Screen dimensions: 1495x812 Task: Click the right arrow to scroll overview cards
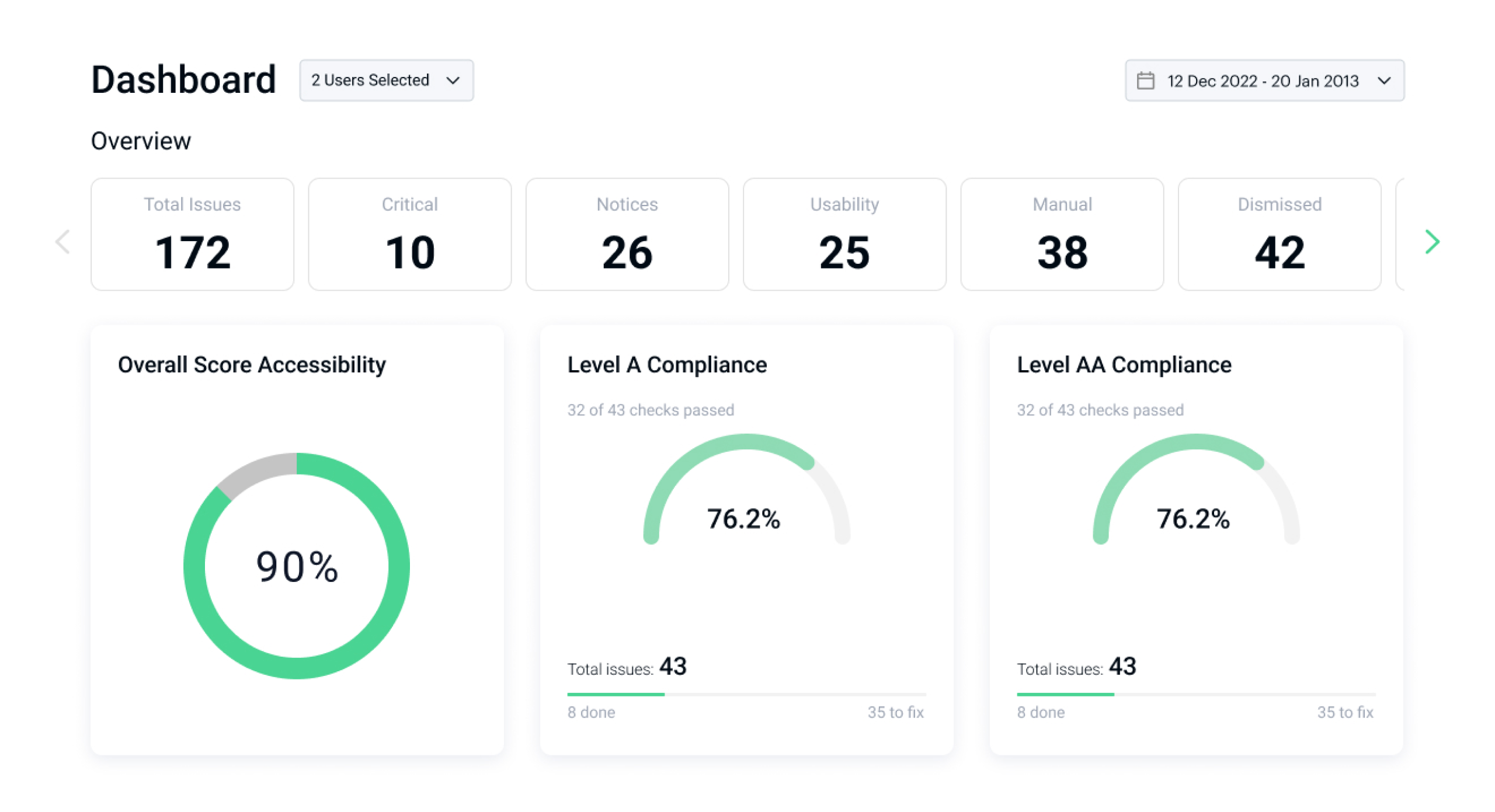click(1431, 241)
